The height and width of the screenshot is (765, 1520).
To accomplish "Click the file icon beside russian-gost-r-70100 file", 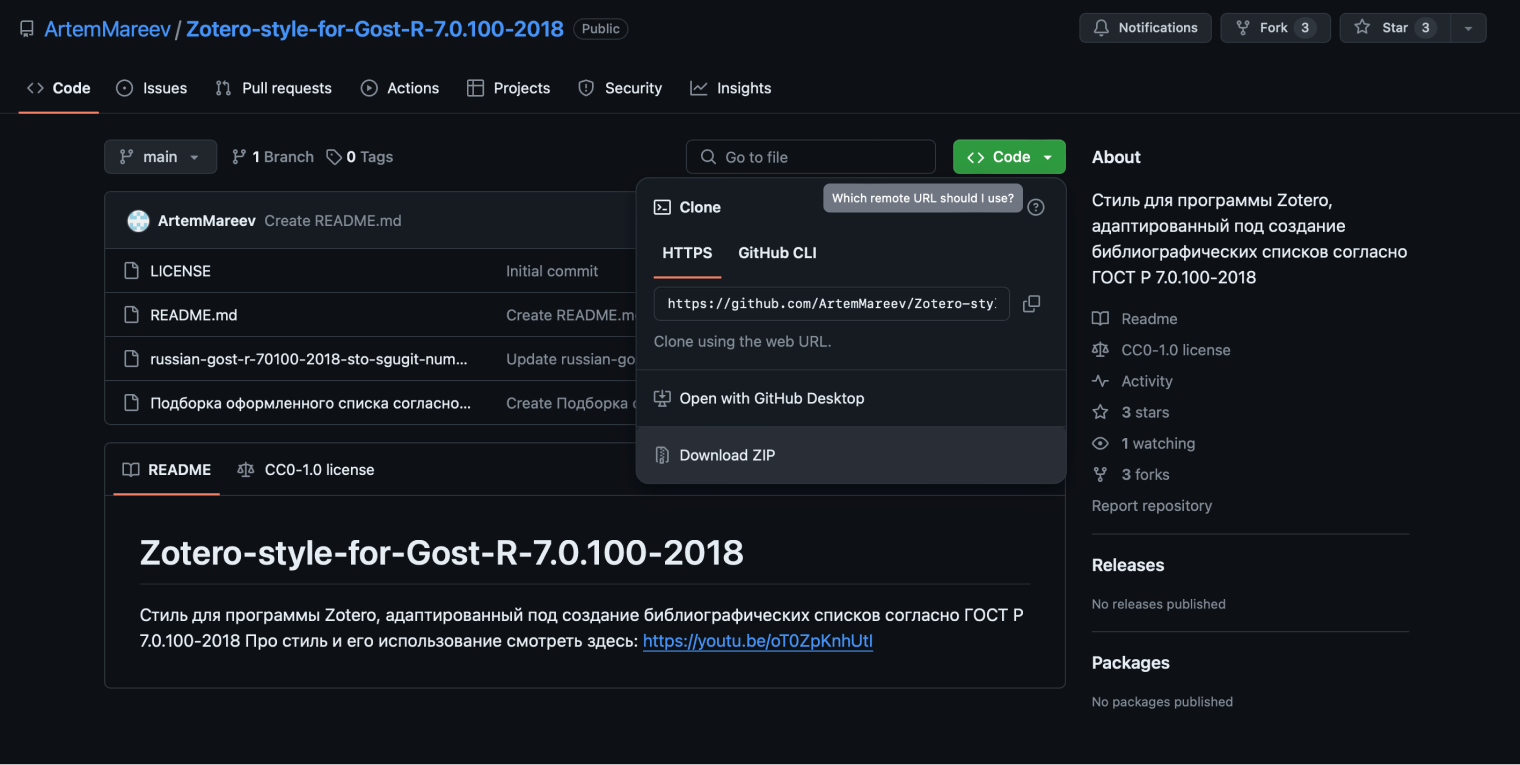I will [131, 359].
